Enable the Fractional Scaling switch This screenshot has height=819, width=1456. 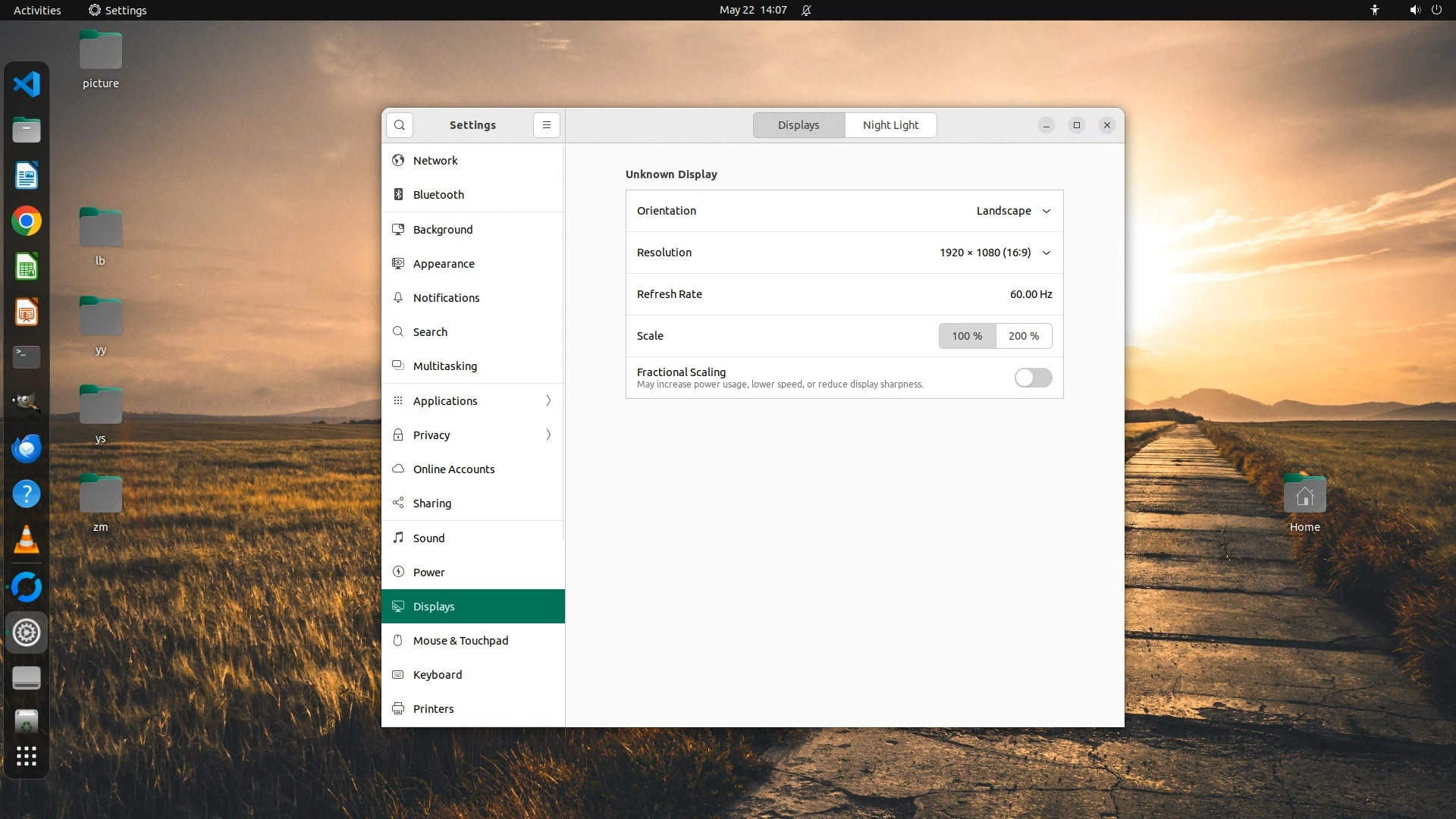click(x=1033, y=378)
